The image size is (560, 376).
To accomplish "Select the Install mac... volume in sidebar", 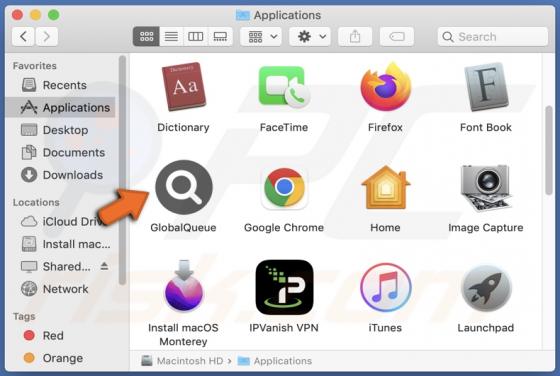I will click(60, 244).
